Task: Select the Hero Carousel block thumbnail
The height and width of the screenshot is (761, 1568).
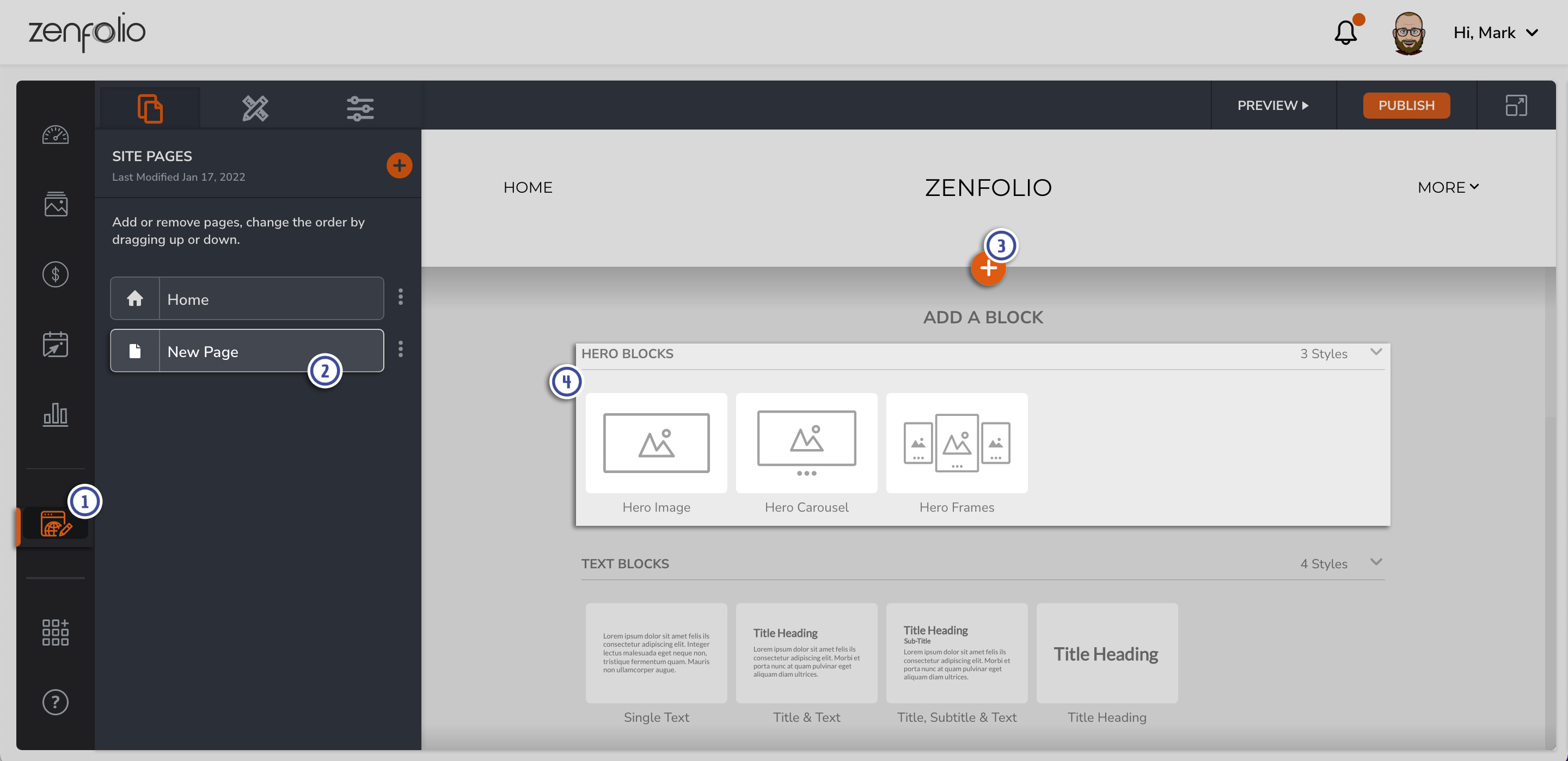Action: click(806, 443)
